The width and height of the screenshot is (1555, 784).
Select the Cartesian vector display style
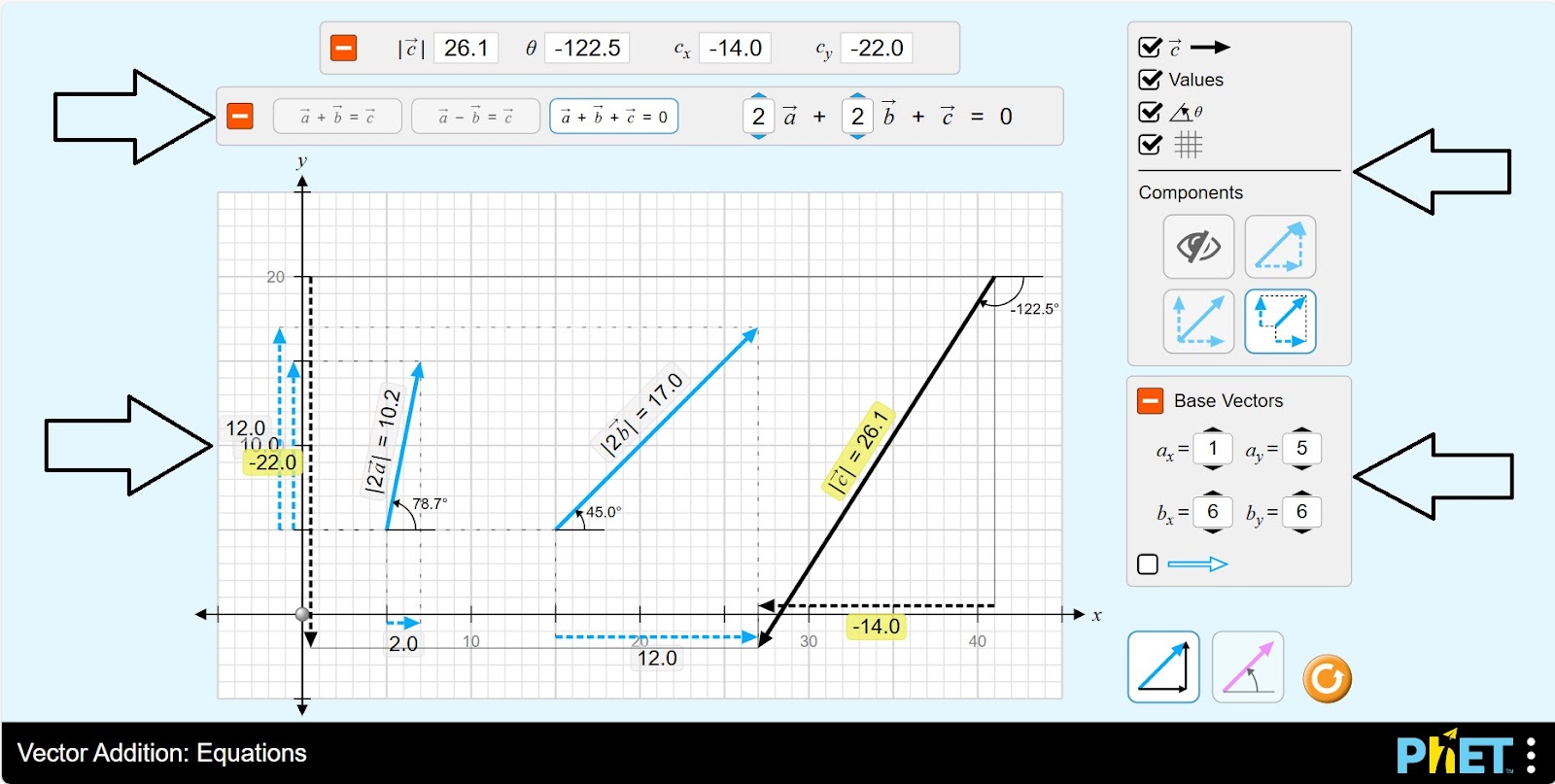tap(1163, 667)
